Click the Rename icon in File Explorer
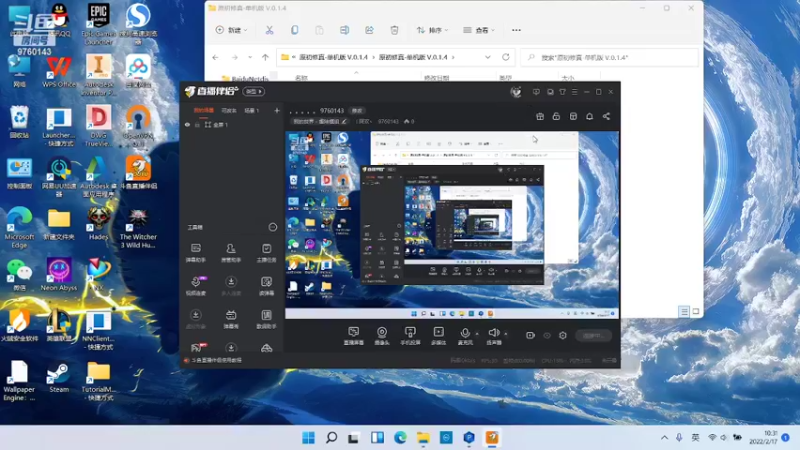The width and height of the screenshot is (800, 450). (344, 30)
